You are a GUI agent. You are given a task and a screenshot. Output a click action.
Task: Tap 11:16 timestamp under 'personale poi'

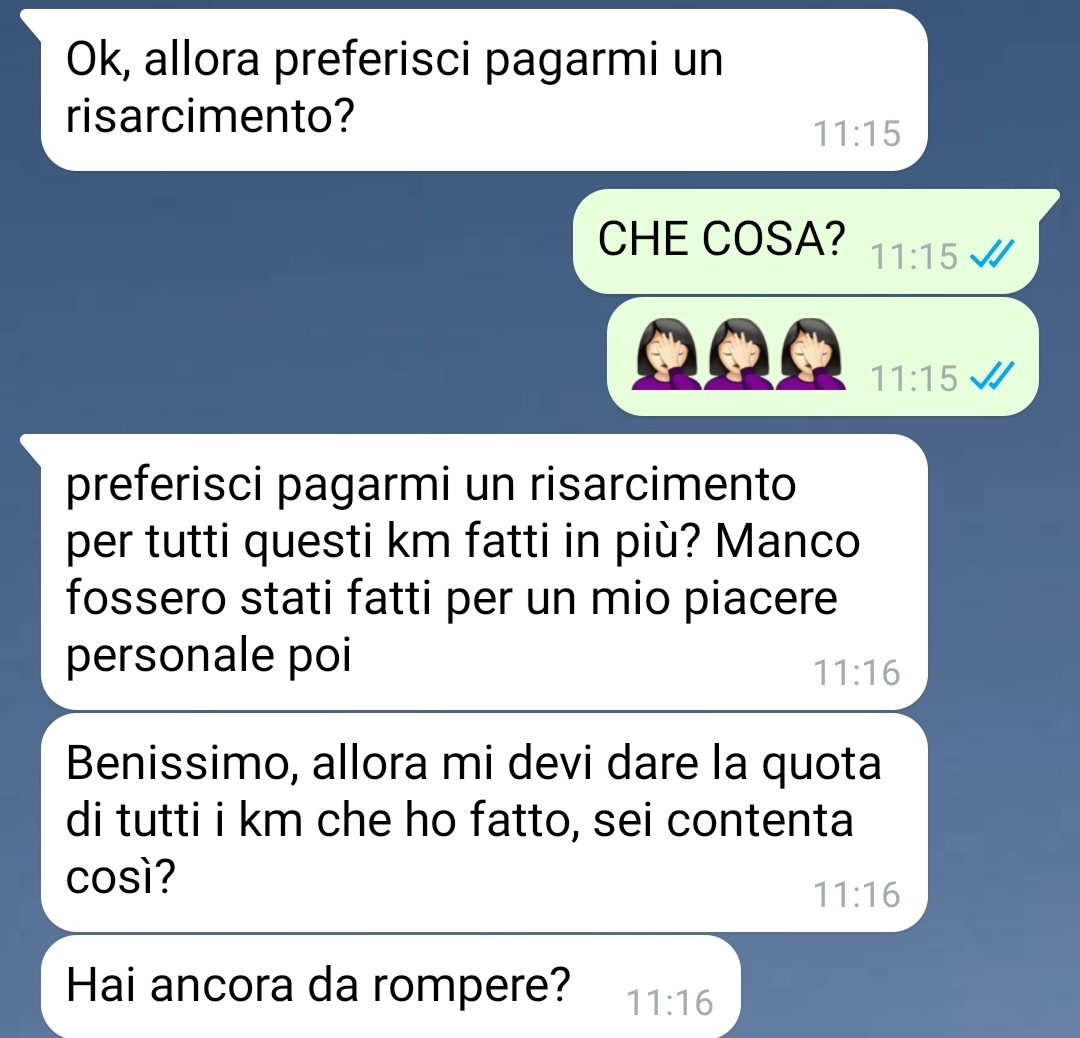(857, 672)
